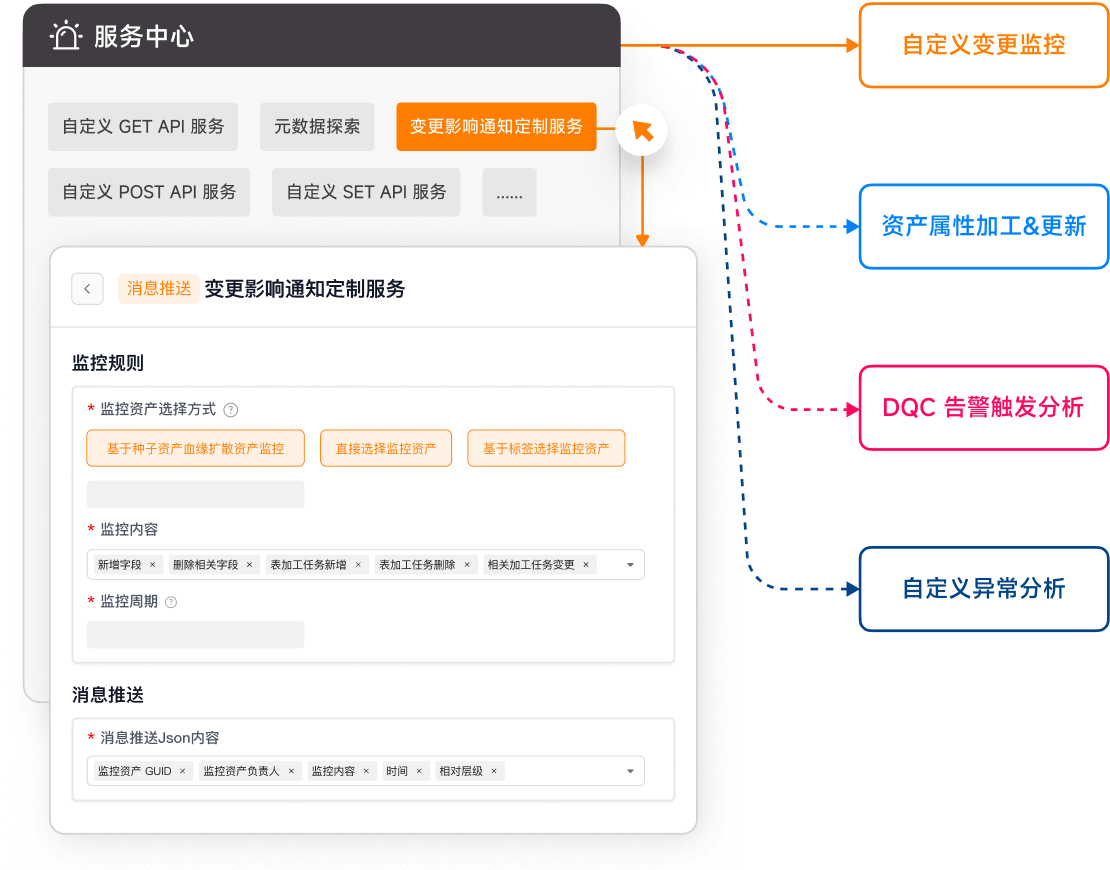Click the gray field under 监控资产选择方式
This screenshot has width=1110, height=870.
pos(195,494)
